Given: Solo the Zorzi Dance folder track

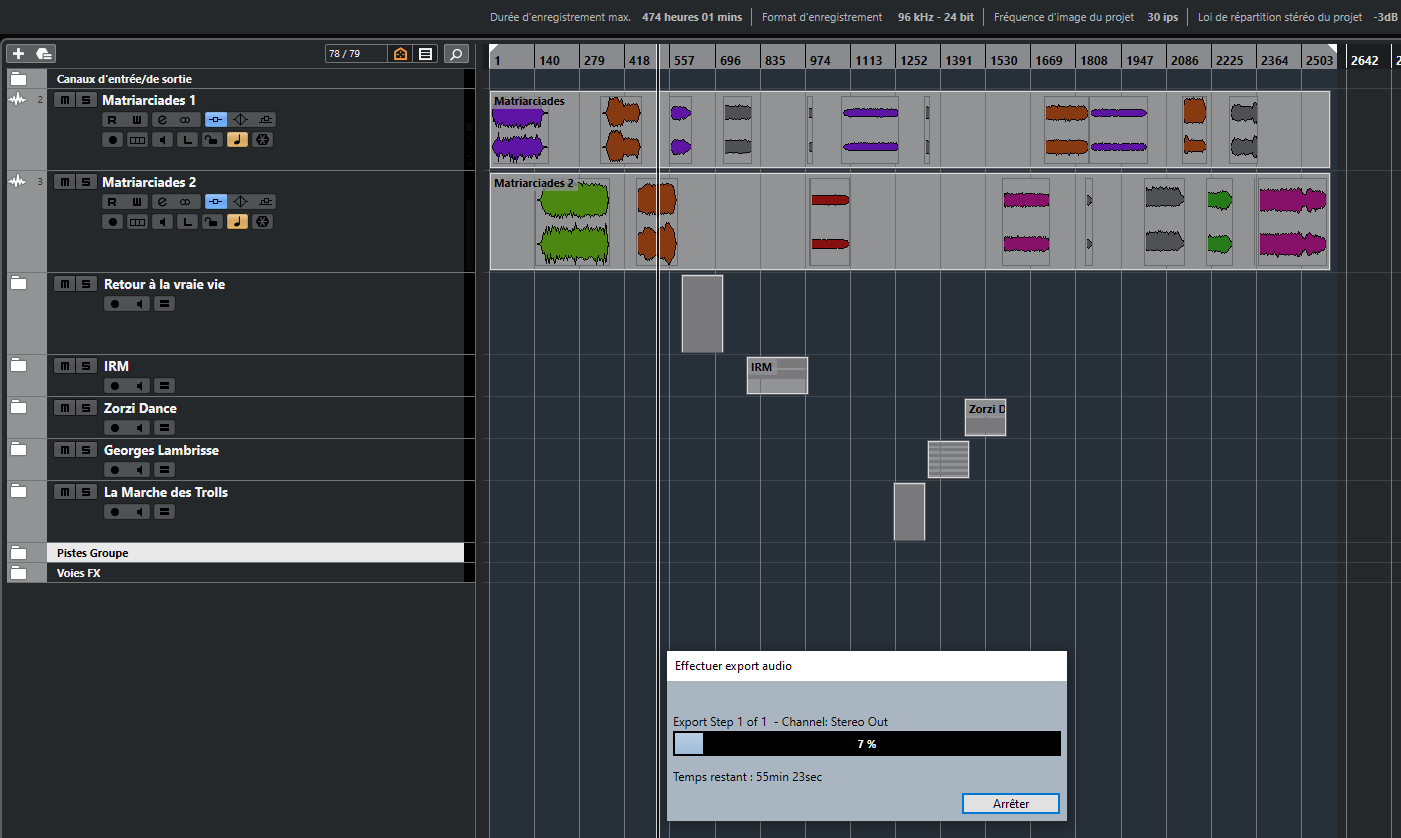Looking at the screenshot, I should (86, 408).
